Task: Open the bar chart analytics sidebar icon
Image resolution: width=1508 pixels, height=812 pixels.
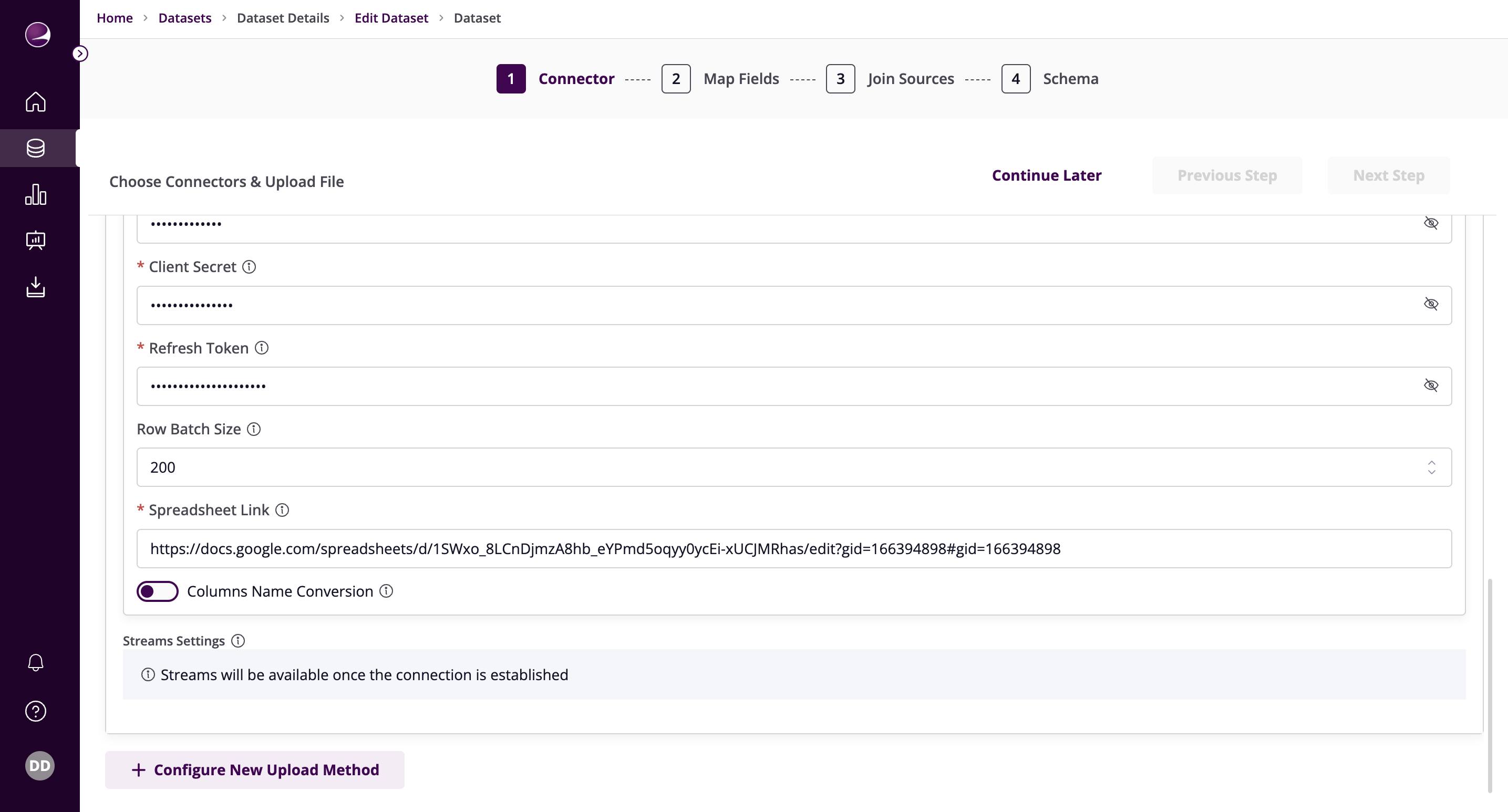Action: pyautogui.click(x=36, y=194)
